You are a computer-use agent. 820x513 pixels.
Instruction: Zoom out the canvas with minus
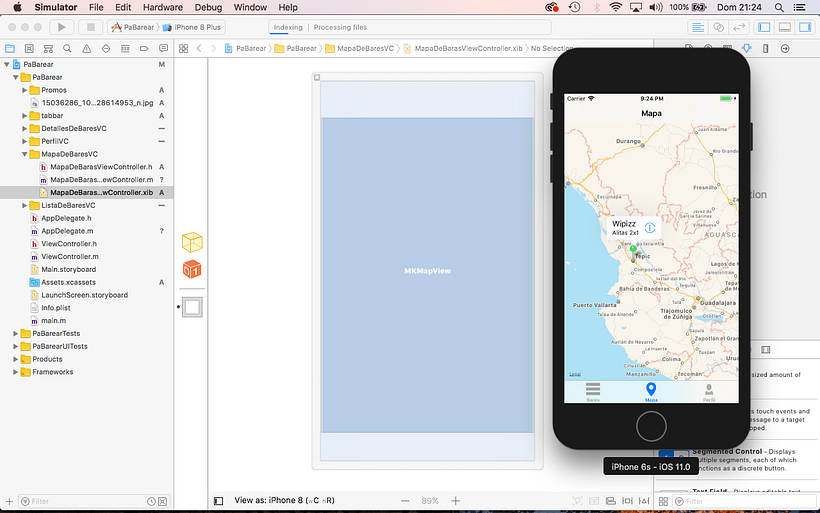tap(405, 501)
